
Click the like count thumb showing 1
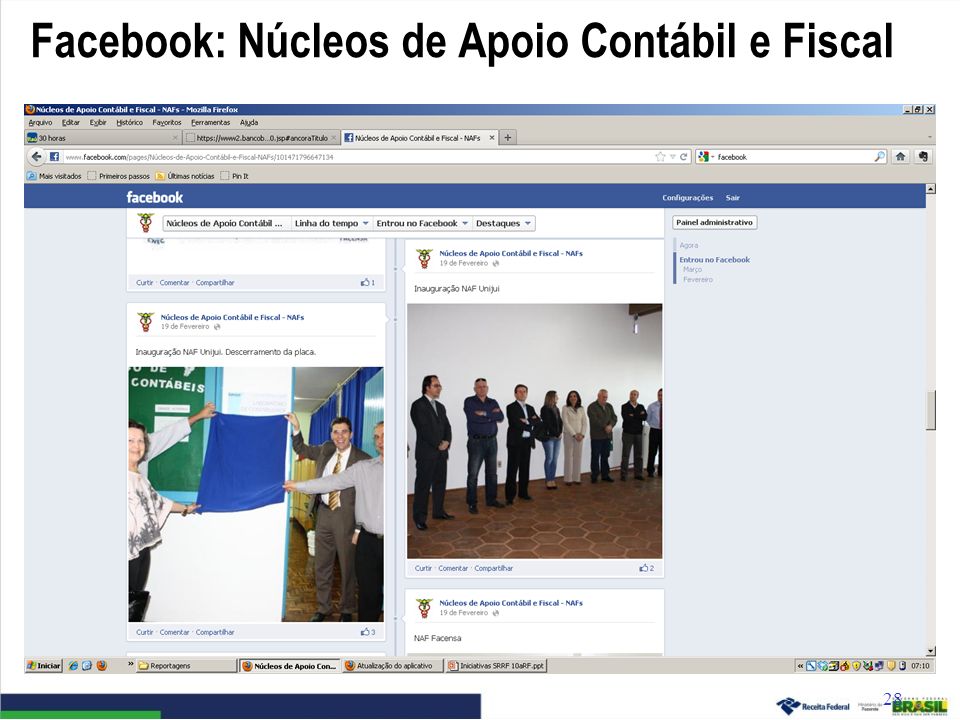coord(365,282)
